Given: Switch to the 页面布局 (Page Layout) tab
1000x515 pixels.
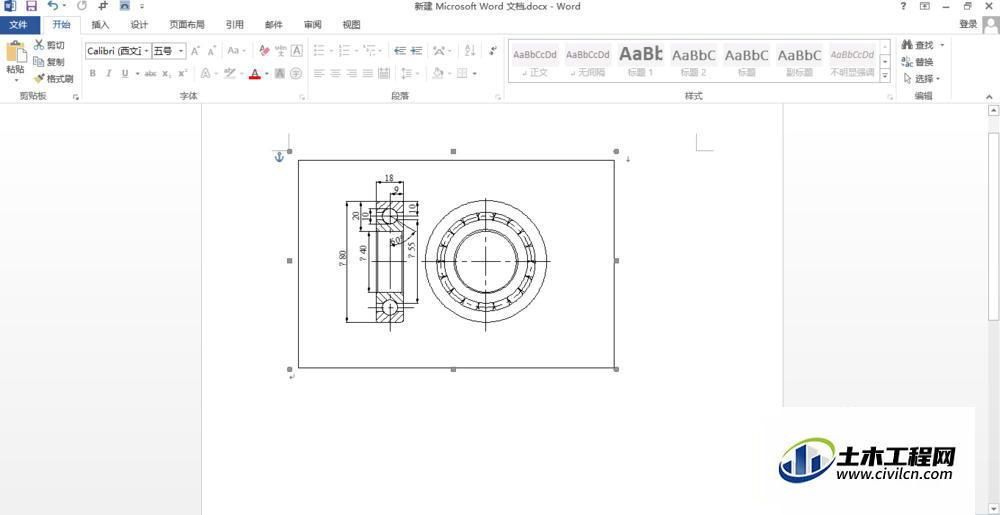Looking at the screenshot, I should pyautogui.click(x=187, y=25).
